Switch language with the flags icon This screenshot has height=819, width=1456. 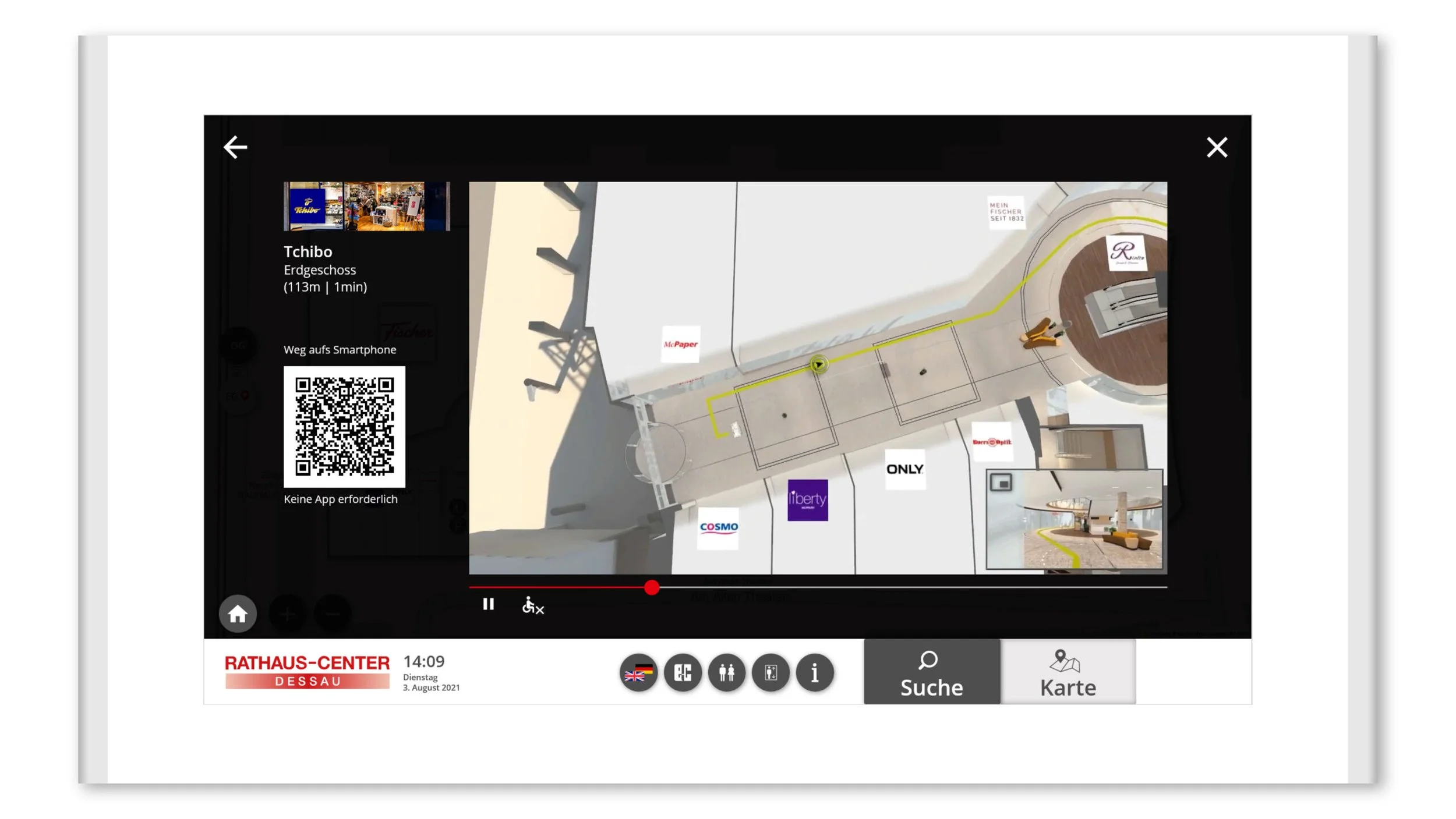coord(638,673)
